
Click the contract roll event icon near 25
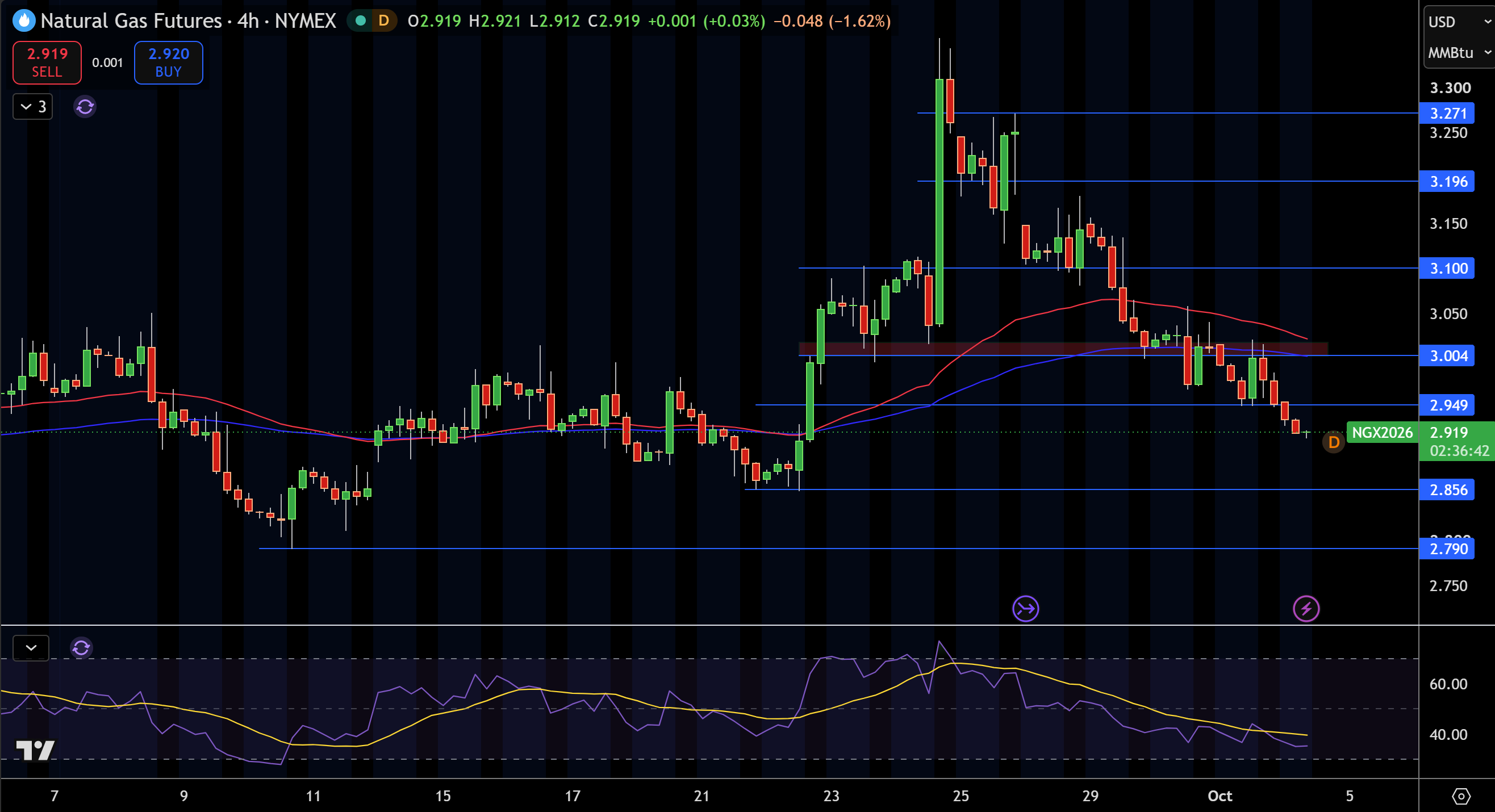1025,609
